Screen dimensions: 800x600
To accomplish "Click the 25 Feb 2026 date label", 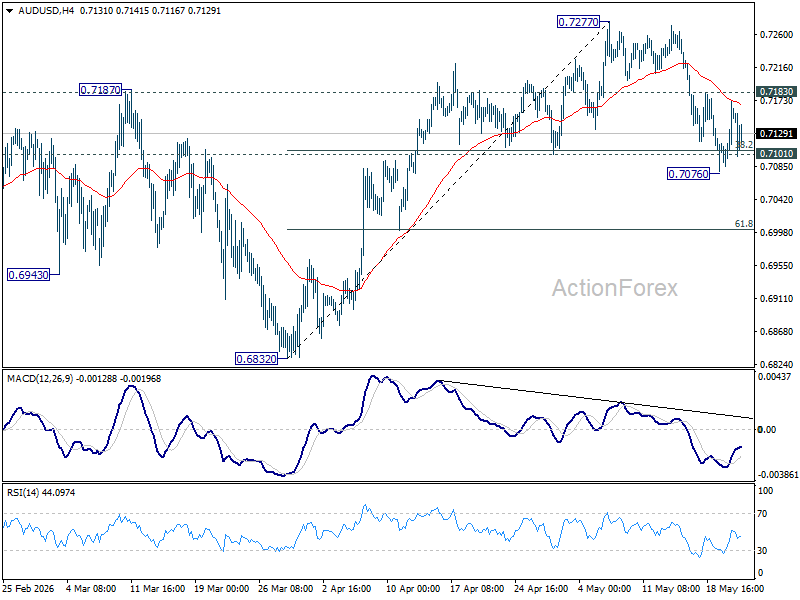I will coord(29,589).
